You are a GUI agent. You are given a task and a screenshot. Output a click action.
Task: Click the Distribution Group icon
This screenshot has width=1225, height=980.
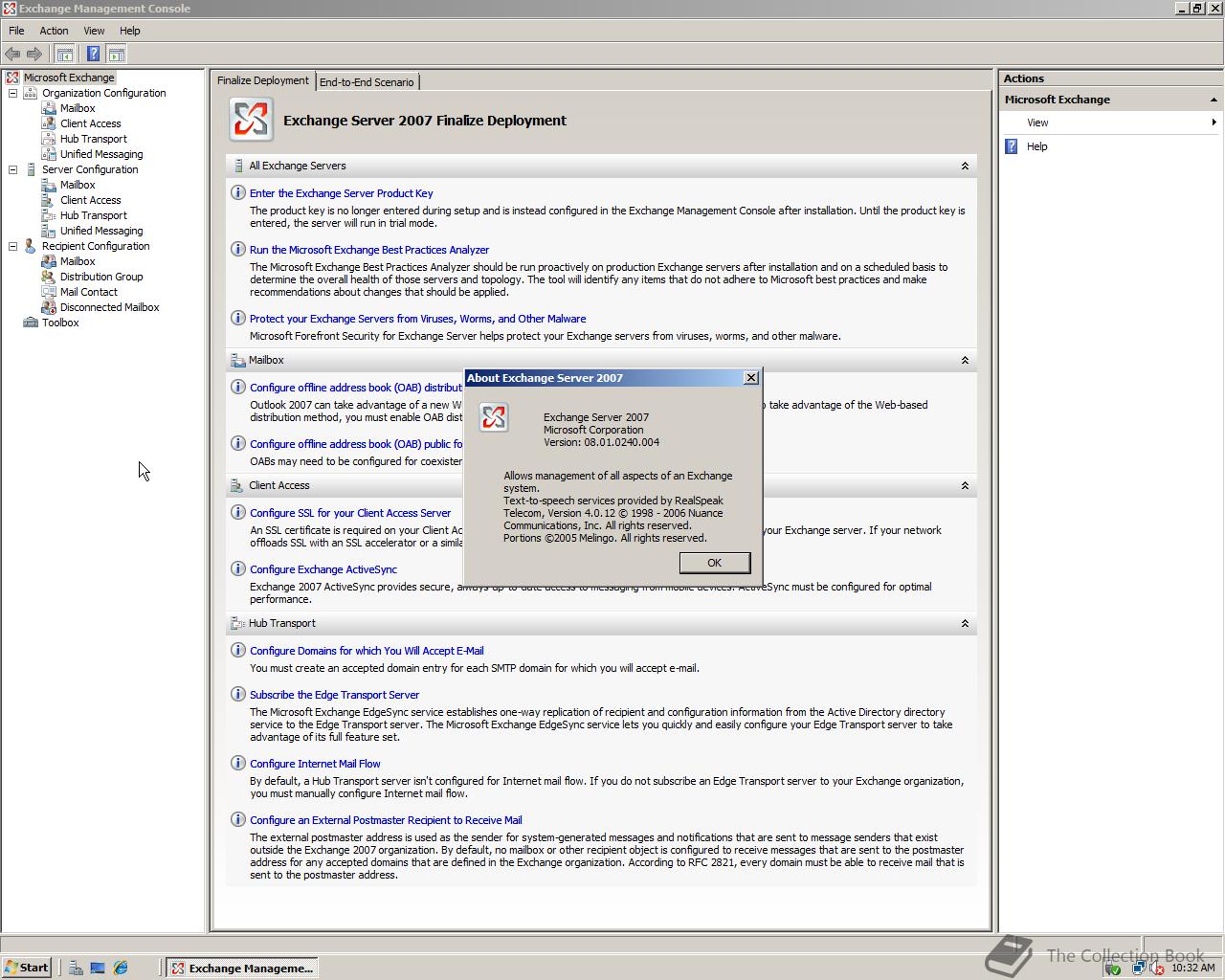tap(49, 277)
